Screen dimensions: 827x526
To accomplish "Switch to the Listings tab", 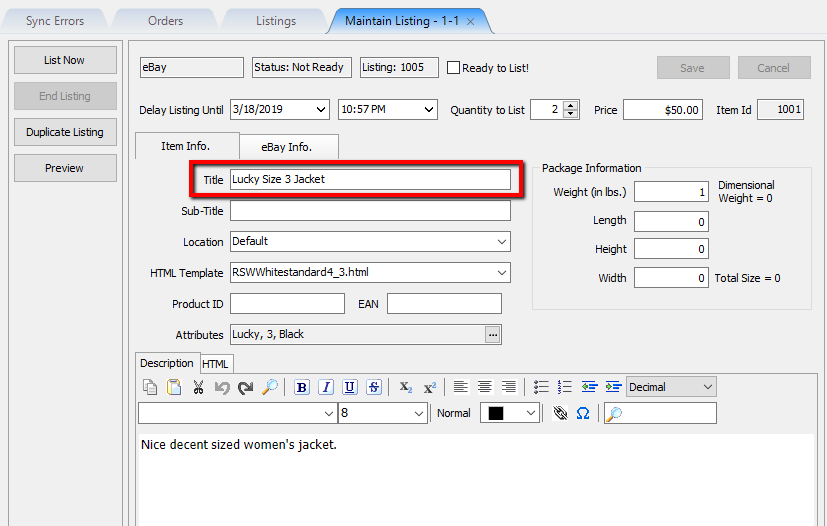I will click(x=276, y=21).
